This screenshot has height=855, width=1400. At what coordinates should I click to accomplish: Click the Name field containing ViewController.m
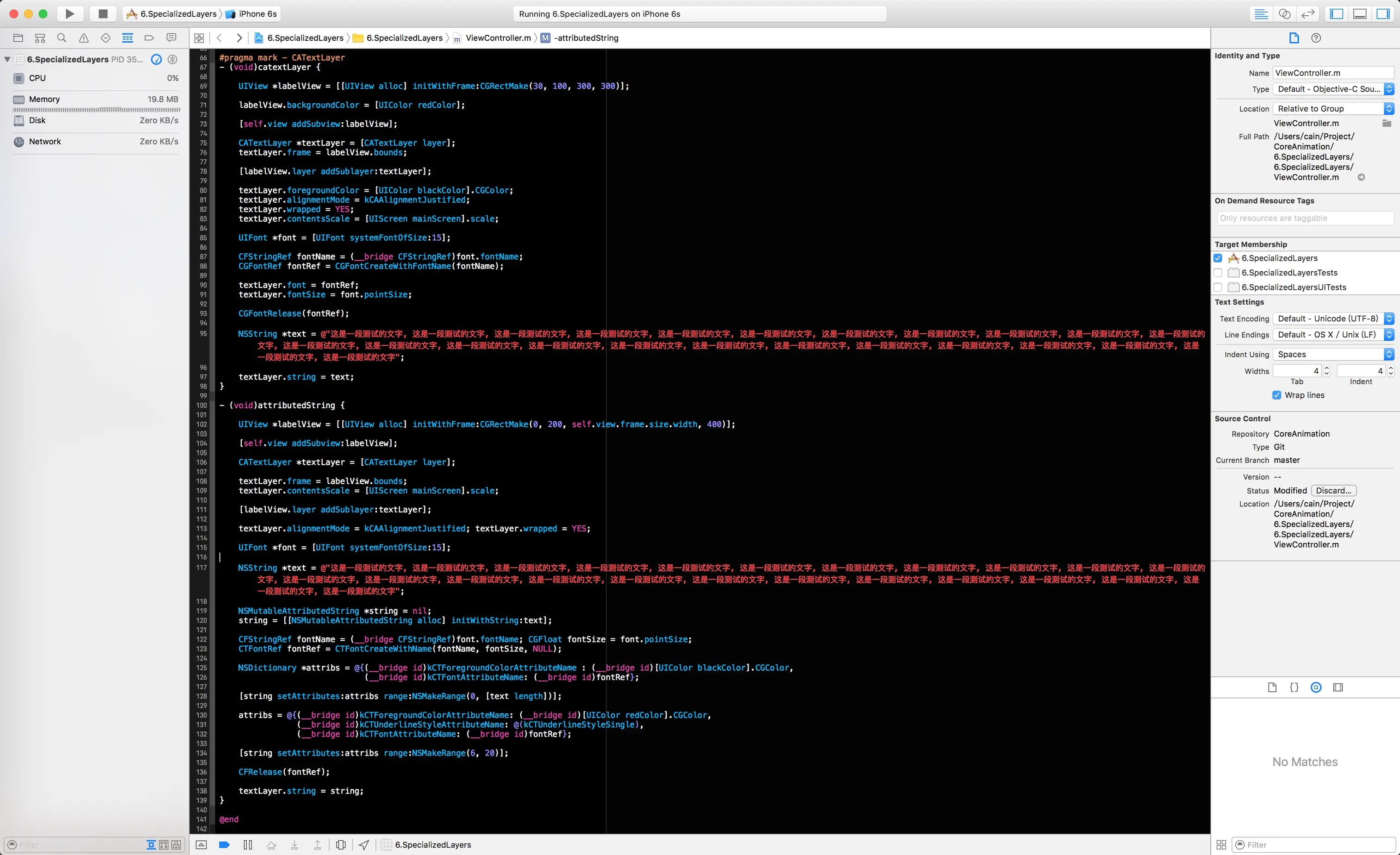(1333, 73)
